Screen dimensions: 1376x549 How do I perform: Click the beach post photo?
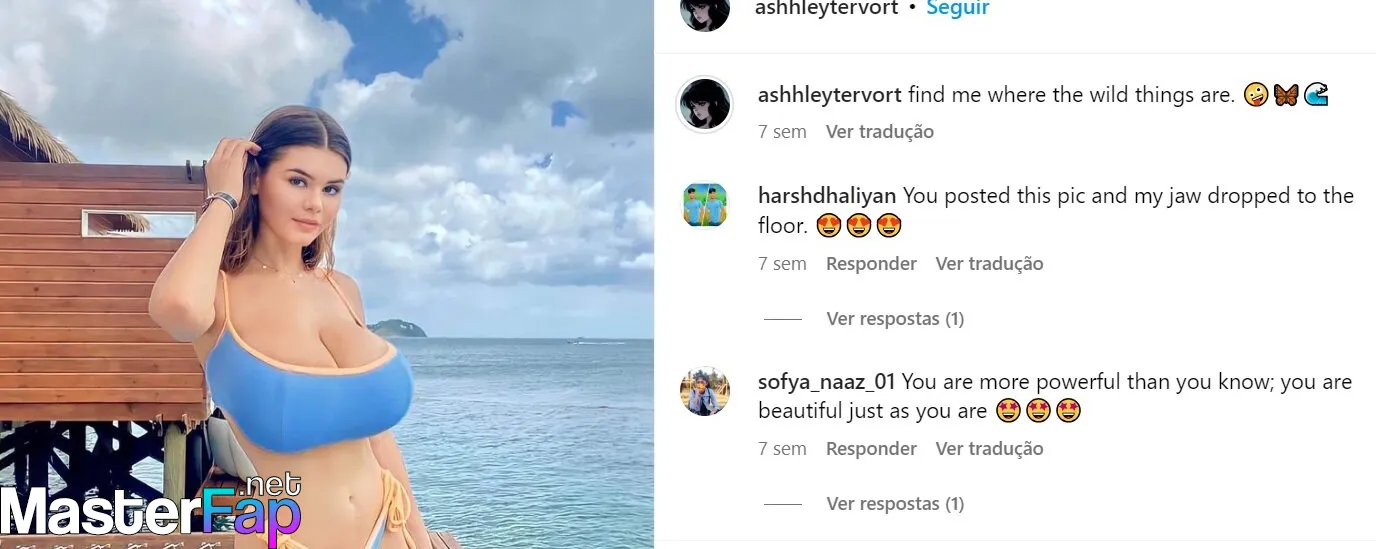coord(327,274)
